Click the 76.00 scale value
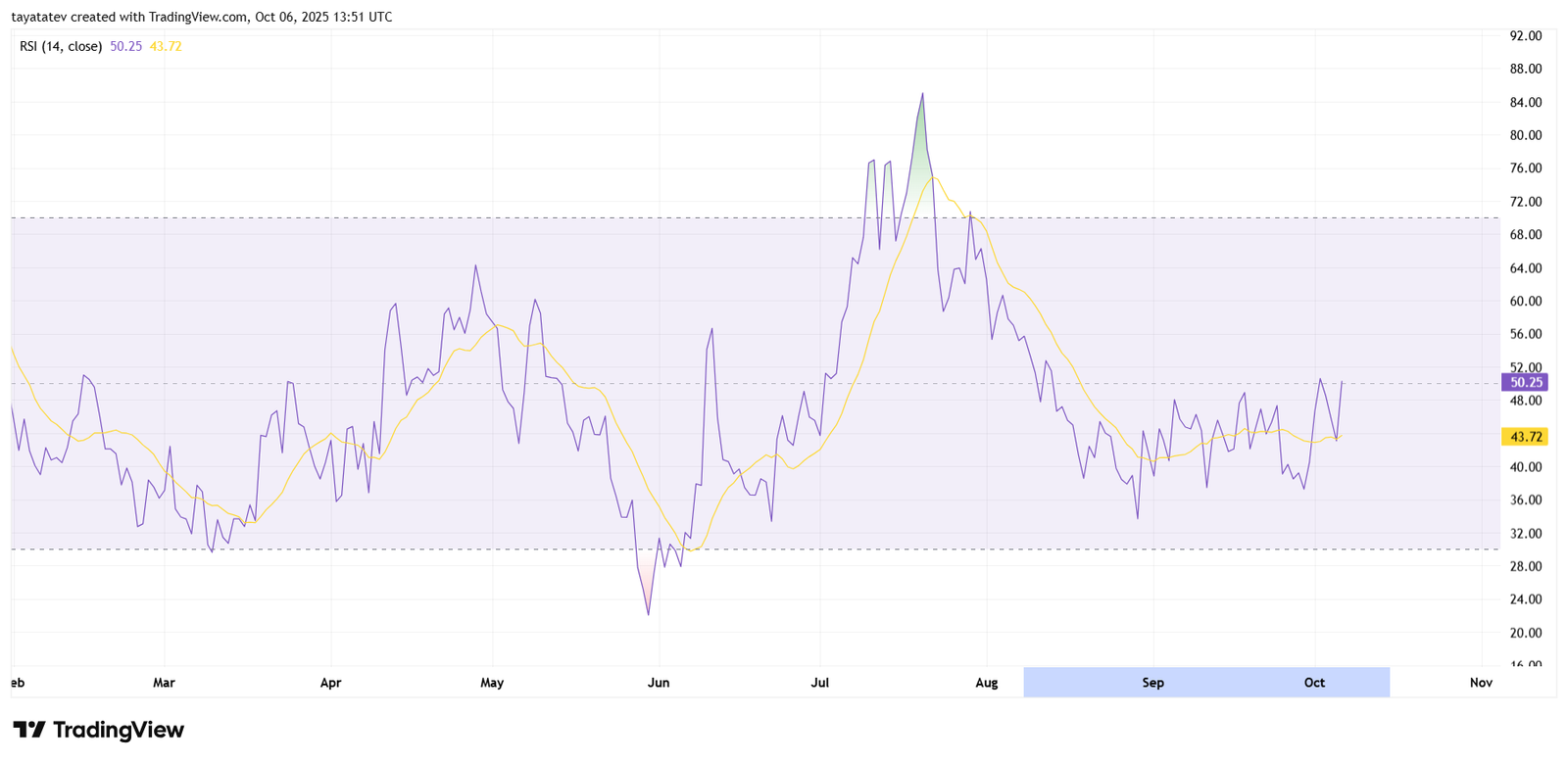This screenshot has width=1568, height=762. [1526, 168]
